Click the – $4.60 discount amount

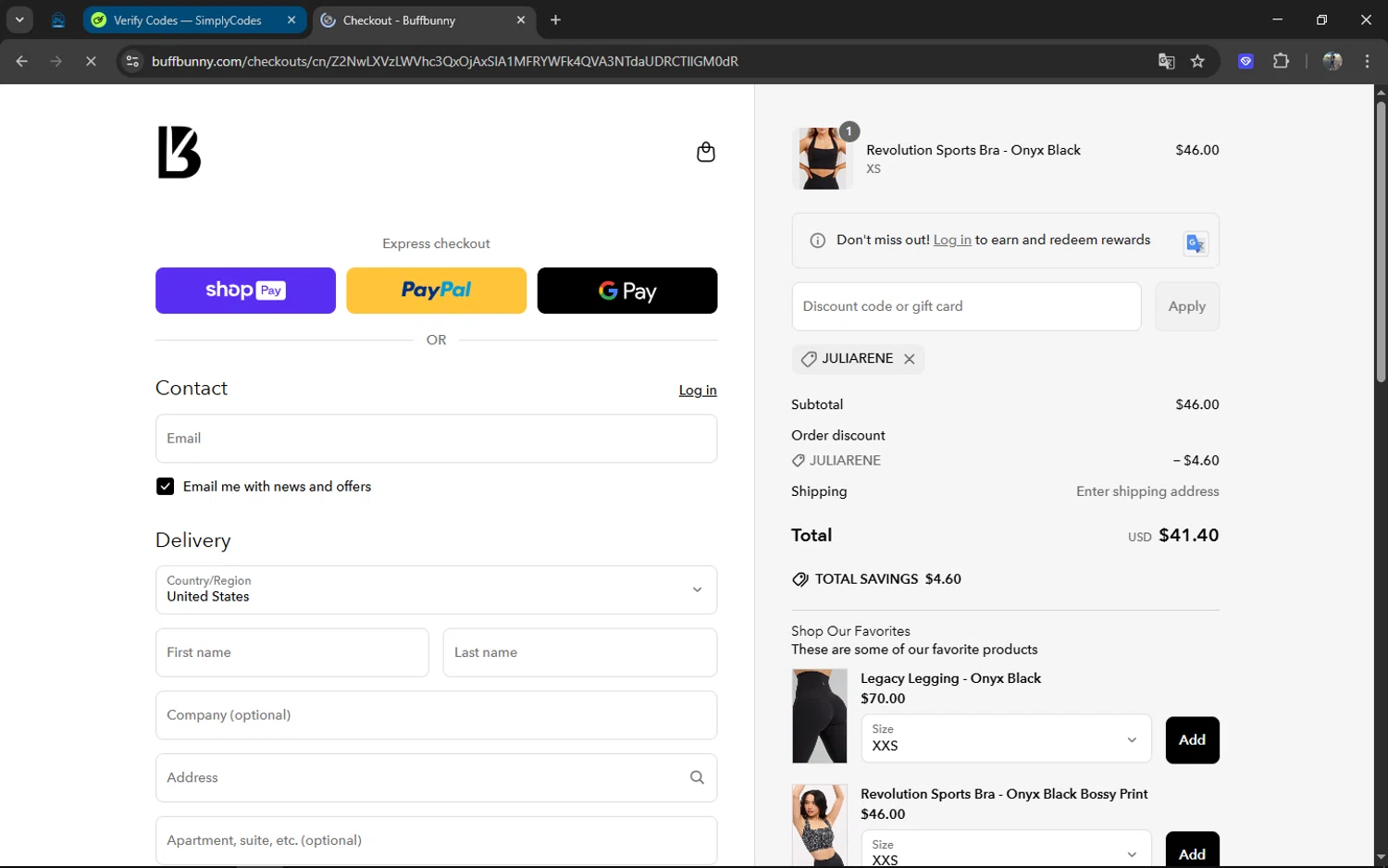(1196, 460)
